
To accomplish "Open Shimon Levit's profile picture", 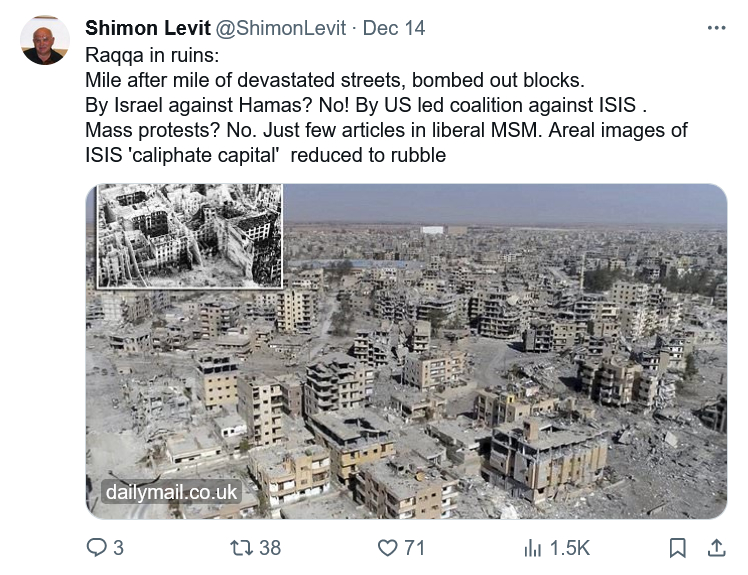I will (x=44, y=39).
